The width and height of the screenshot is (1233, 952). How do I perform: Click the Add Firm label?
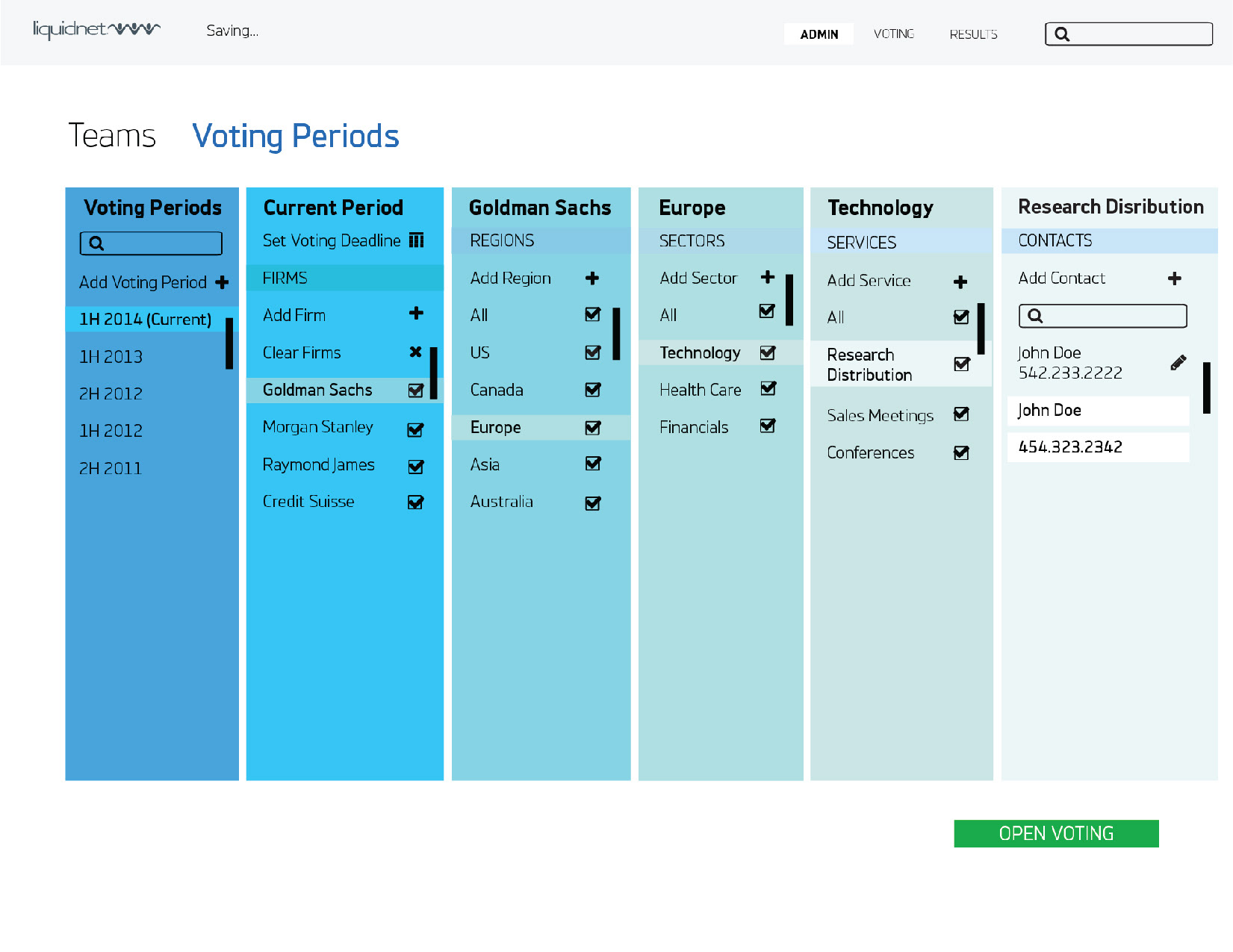[294, 315]
